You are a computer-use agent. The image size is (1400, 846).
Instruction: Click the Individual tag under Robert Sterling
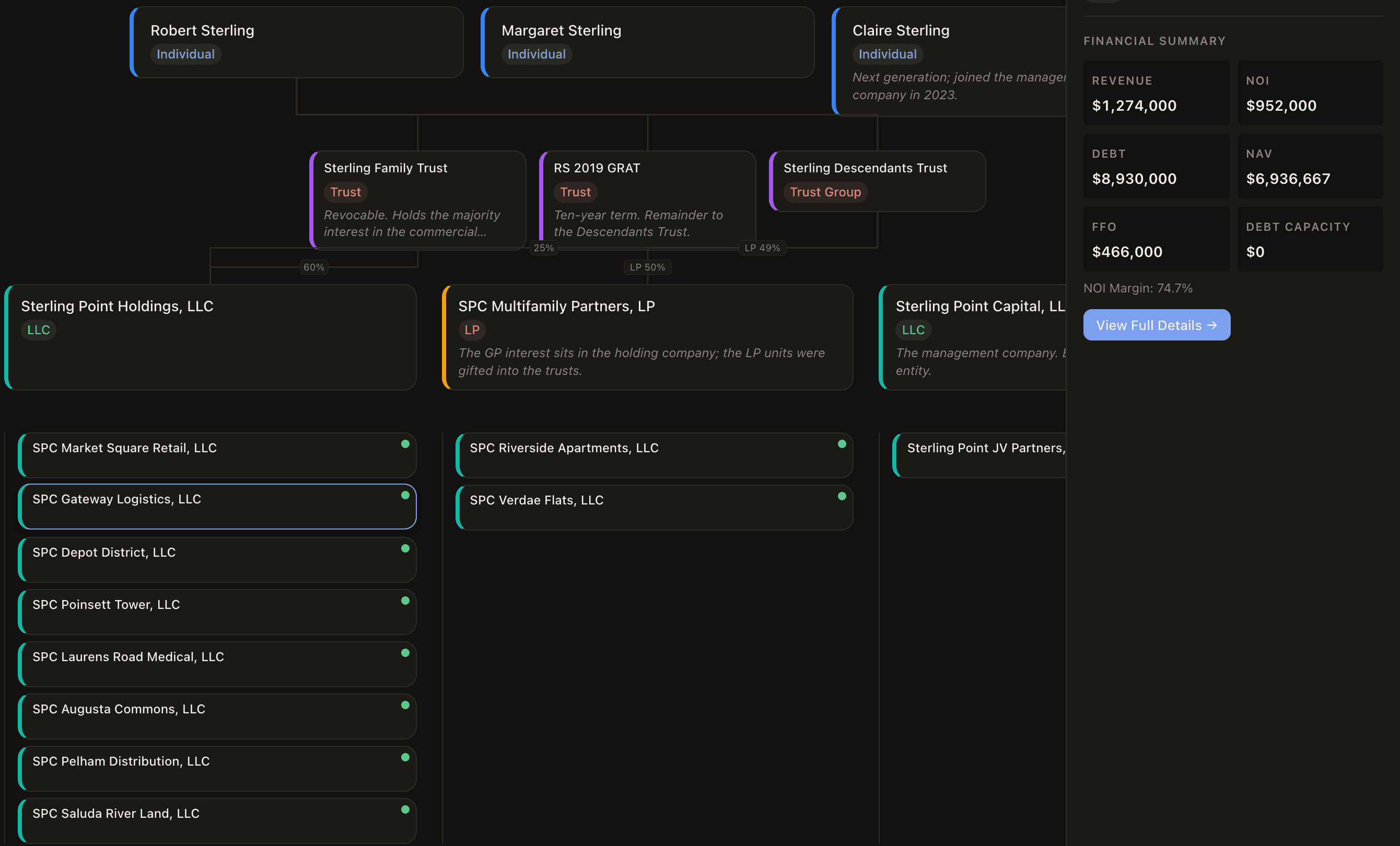(186, 54)
